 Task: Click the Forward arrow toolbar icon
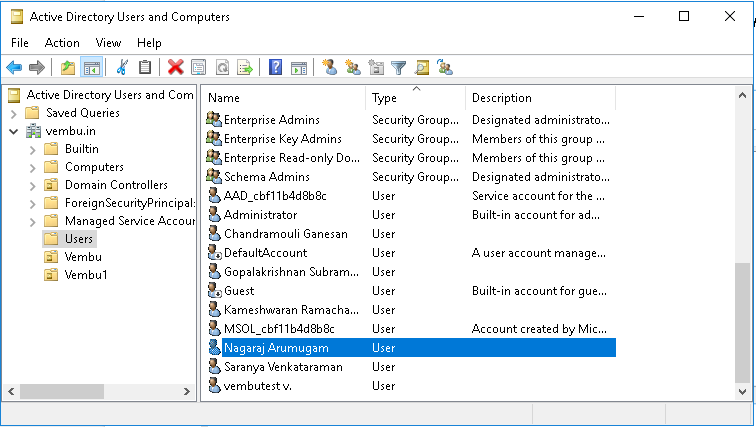37,67
